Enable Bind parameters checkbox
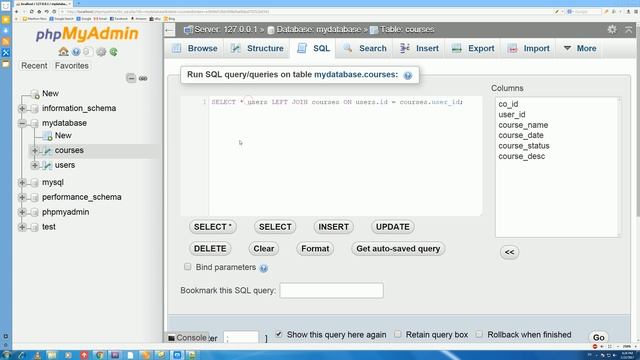 click(x=187, y=267)
